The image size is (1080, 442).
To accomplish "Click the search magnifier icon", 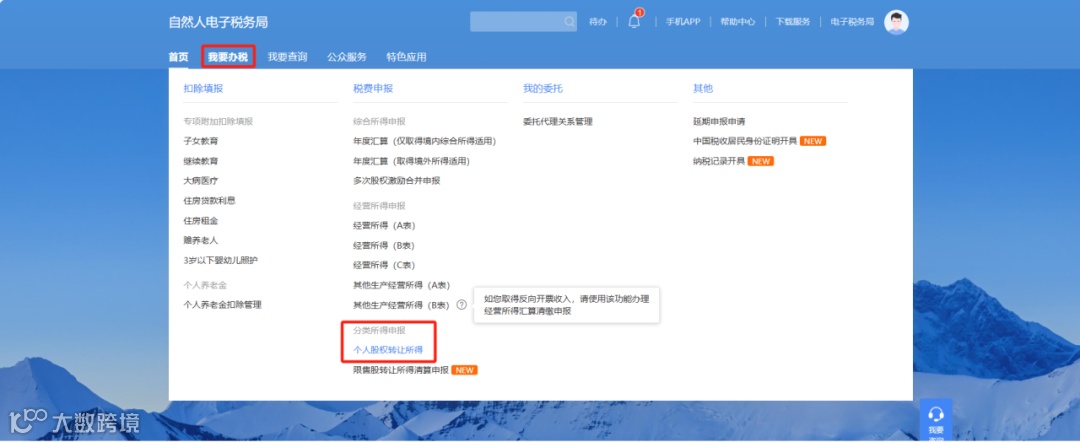I will click(570, 21).
